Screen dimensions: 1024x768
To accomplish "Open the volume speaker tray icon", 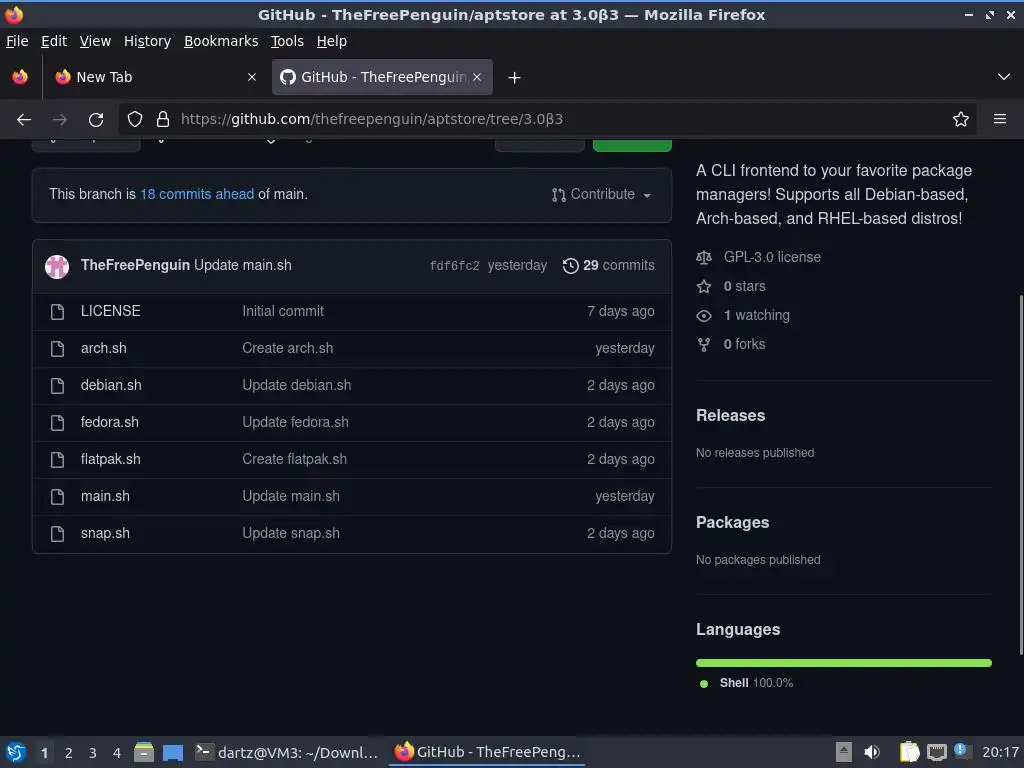I will pyautogui.click(x=871, y=752).
